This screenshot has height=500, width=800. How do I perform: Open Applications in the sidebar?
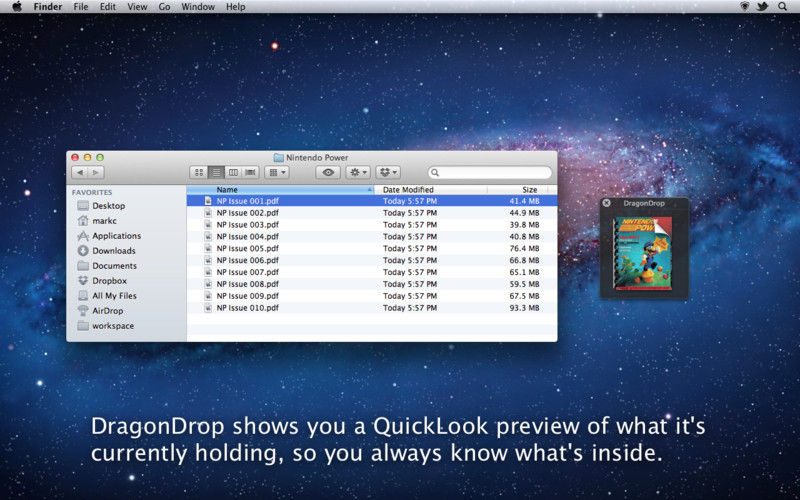pos(116,236)
